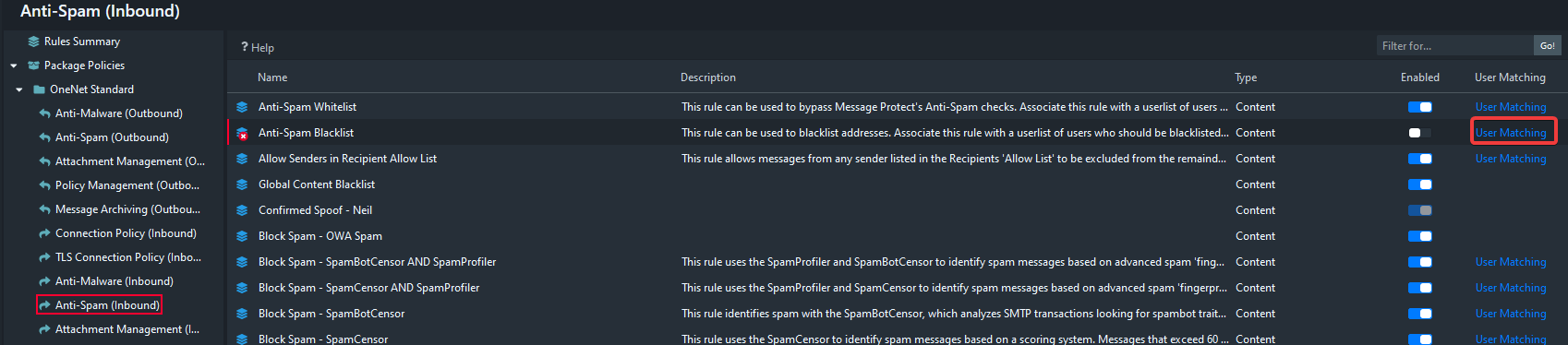Image resolution: width=1568 pixels, height=345 pixels.
Task: Click the Rules Summary stack icon
Action: point(34,42)
